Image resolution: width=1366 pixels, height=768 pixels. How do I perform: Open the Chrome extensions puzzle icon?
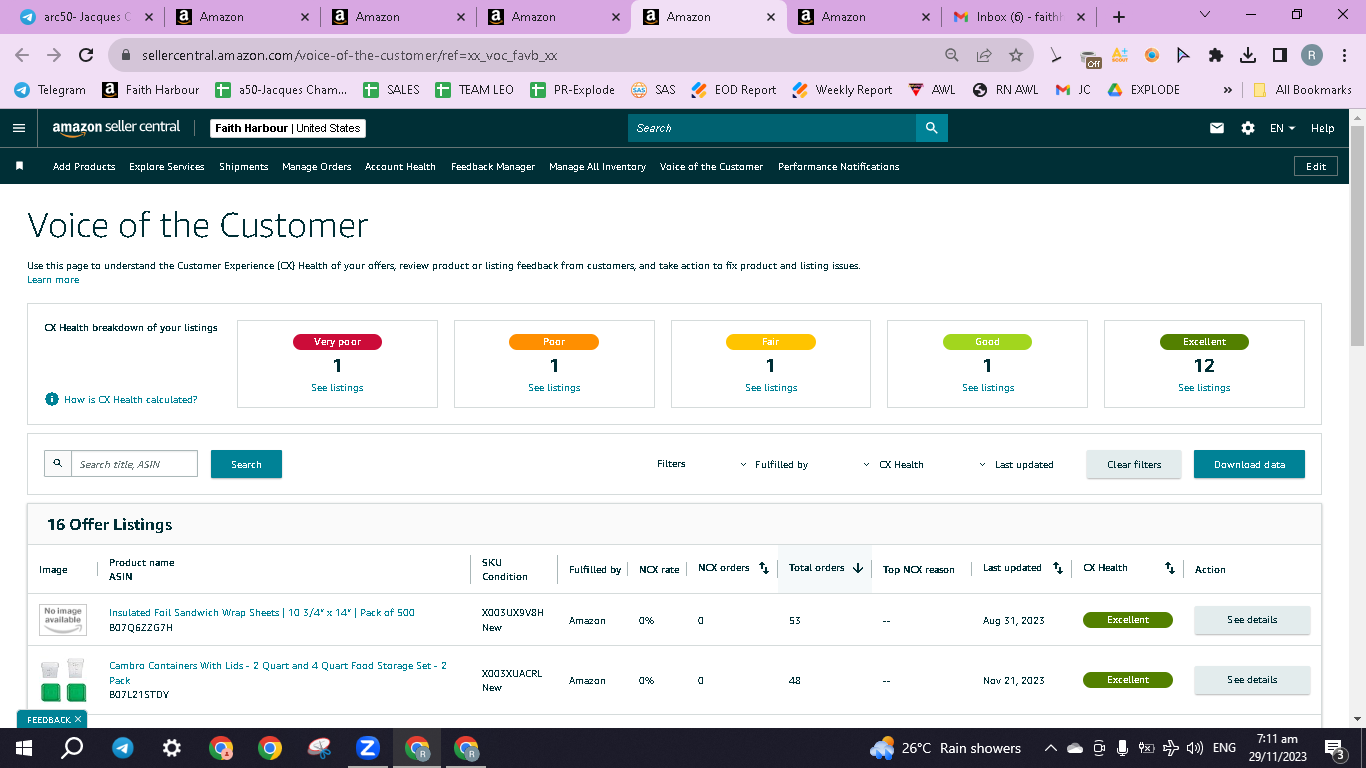[1216, 56]
